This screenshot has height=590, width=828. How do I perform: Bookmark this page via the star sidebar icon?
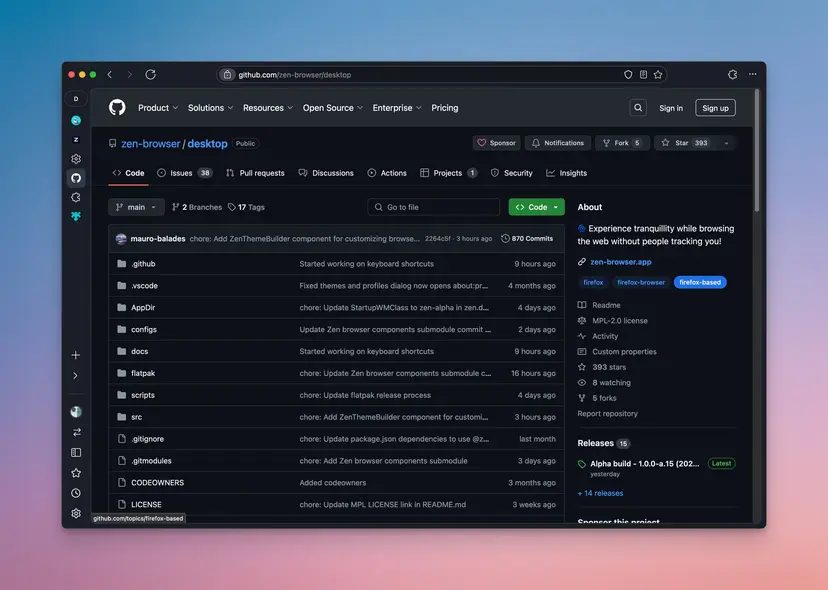[75, 472]
